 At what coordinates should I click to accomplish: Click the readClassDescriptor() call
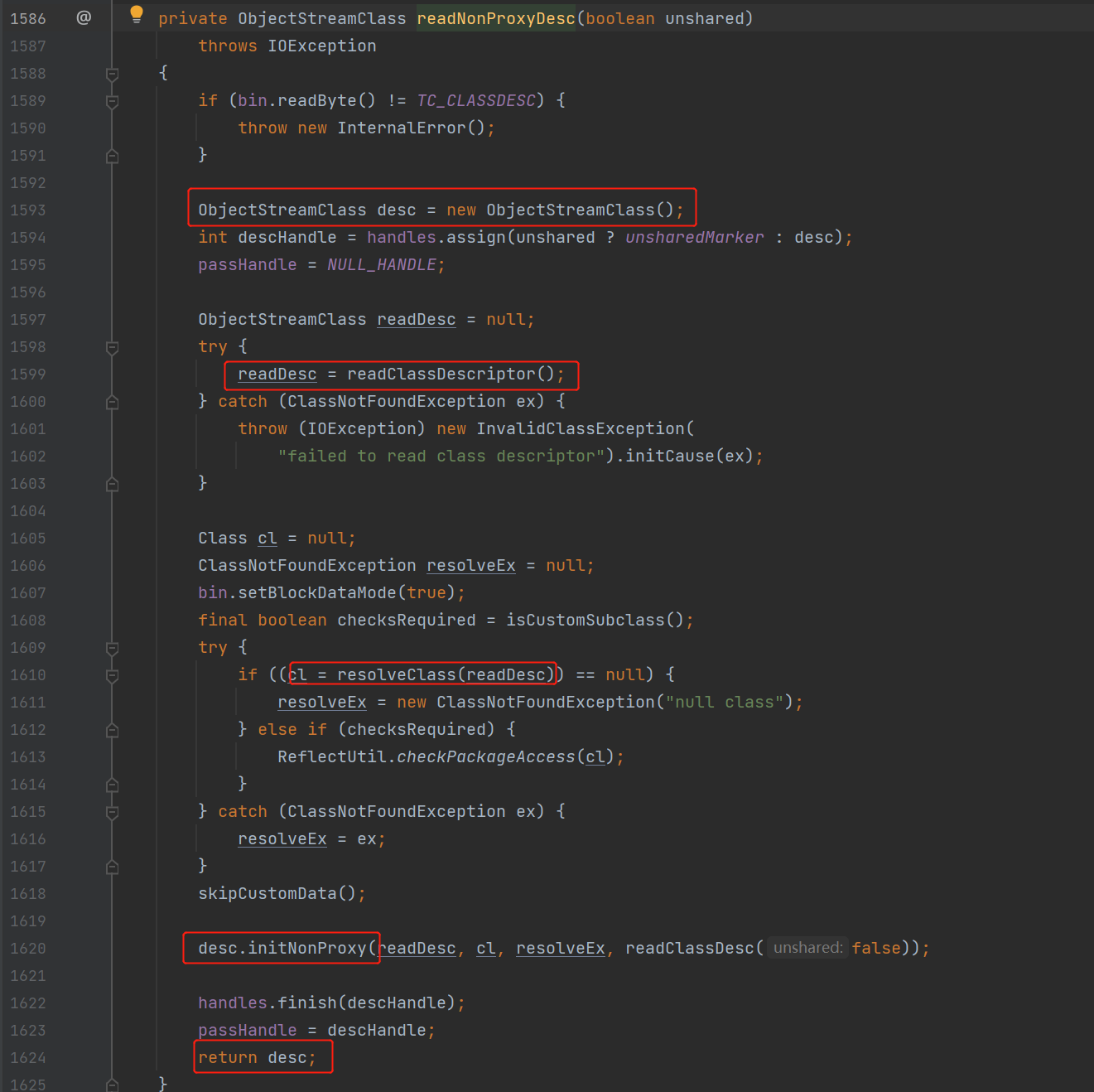pos(451,374)
